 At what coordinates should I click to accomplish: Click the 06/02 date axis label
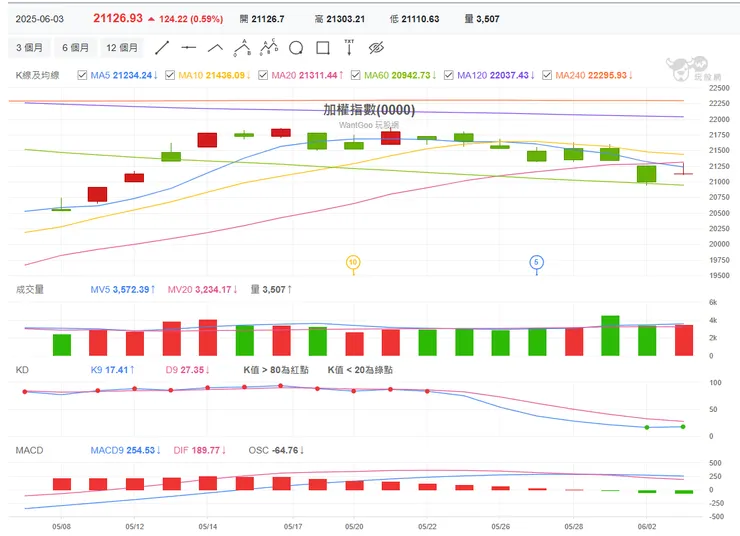[647, 527]
